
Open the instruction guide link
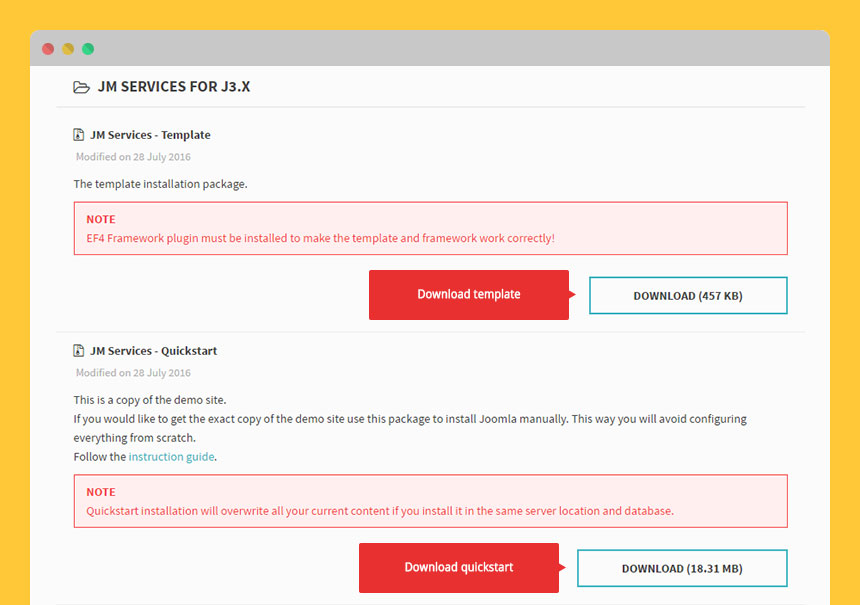click(x=171, y=456)
